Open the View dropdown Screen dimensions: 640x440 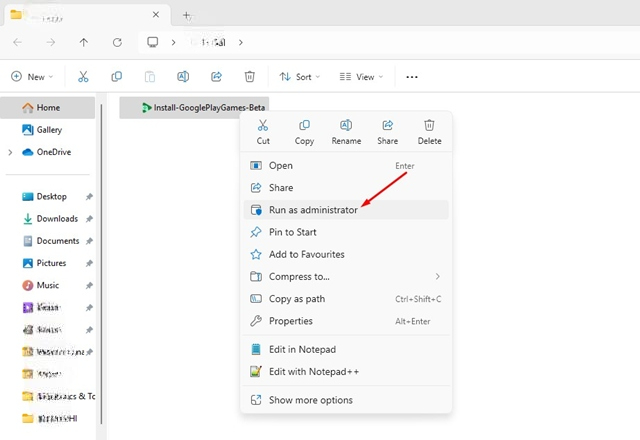(x=362, y=77)
